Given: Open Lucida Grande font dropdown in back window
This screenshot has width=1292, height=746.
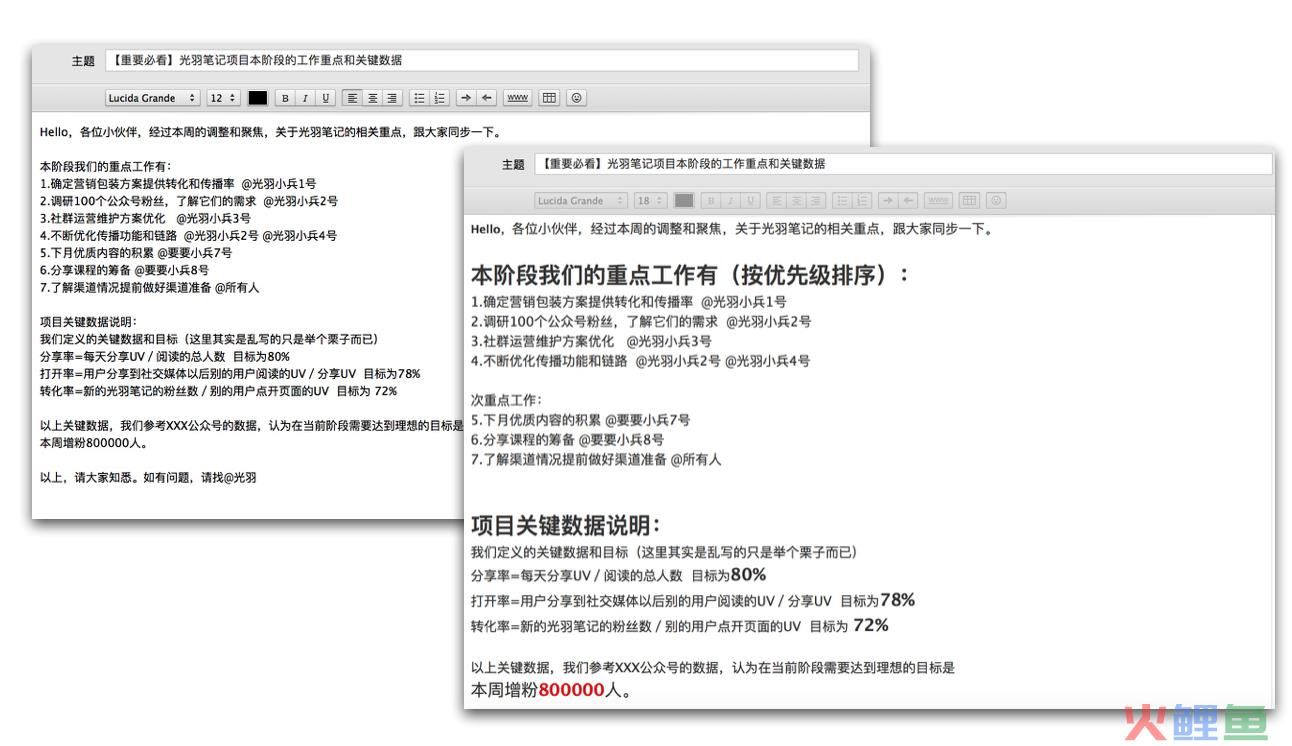Looking at the screenshot, I should click(x=153, y=98).
